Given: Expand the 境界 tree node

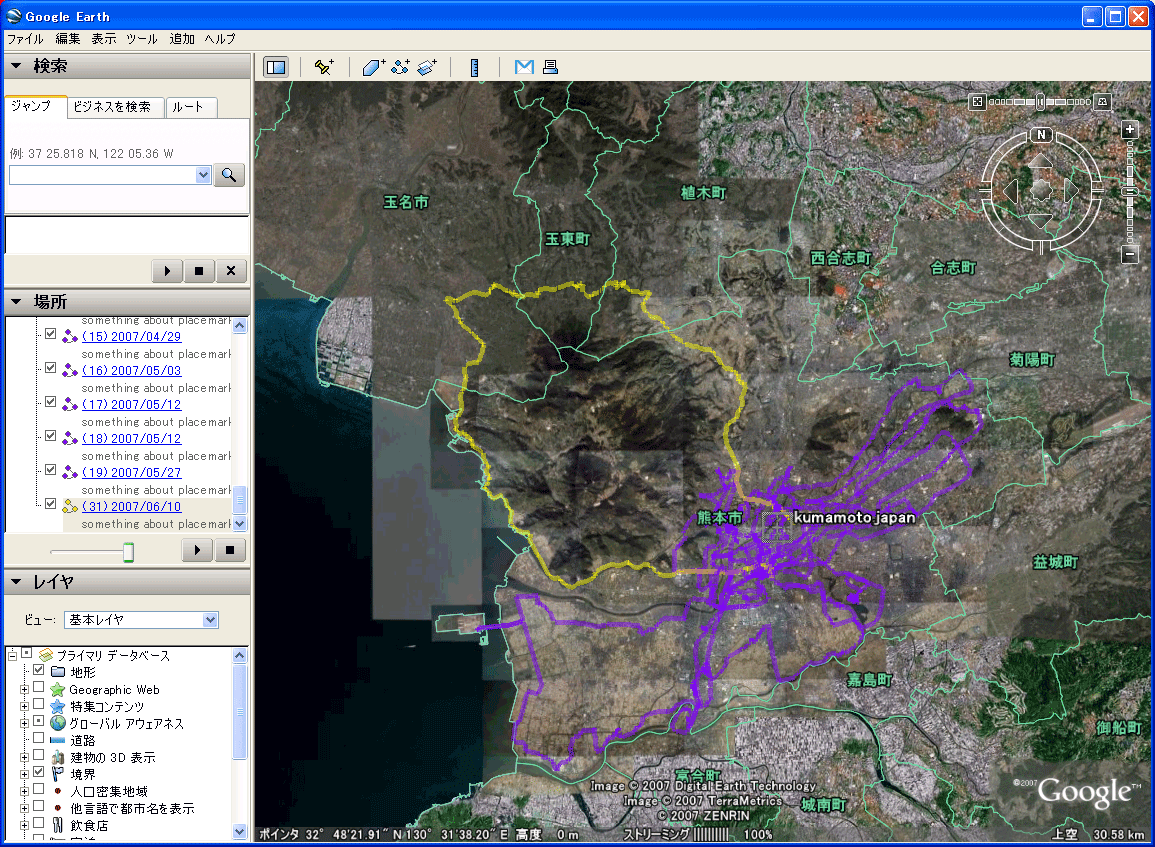Looking at the screenshot, I should [24, 774].
